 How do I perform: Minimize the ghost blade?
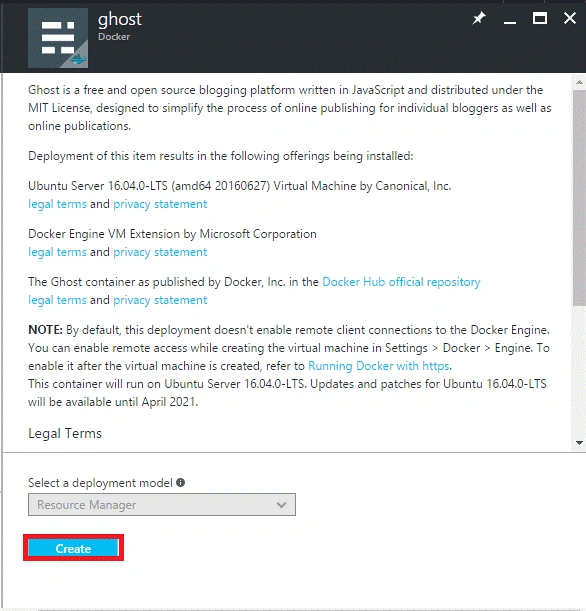510,19
